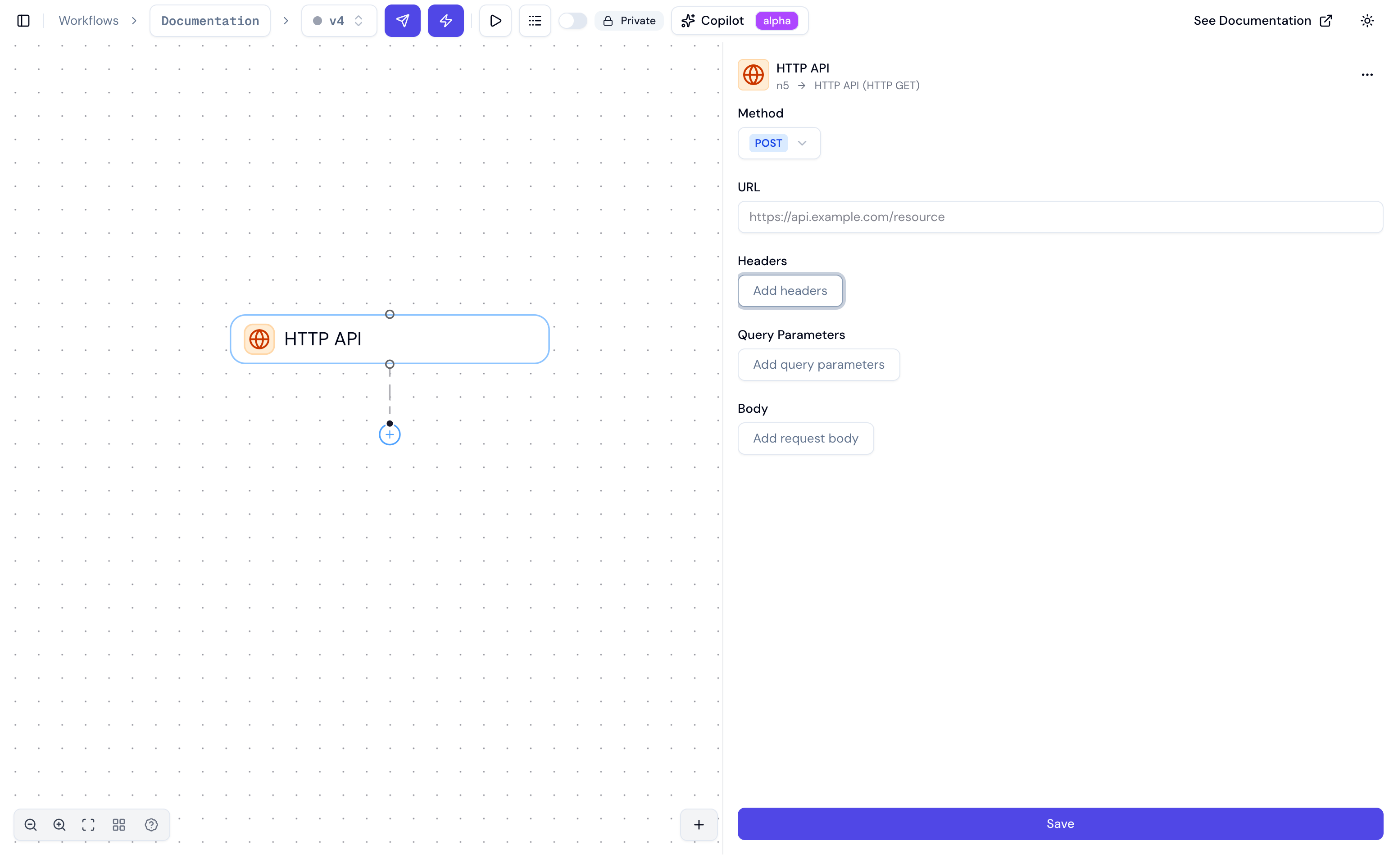Open the Copilot alpha assistant
Image resolution: width=1398 pixels, height=868 pixels.
pyautogui.click(x=740, y=21)
